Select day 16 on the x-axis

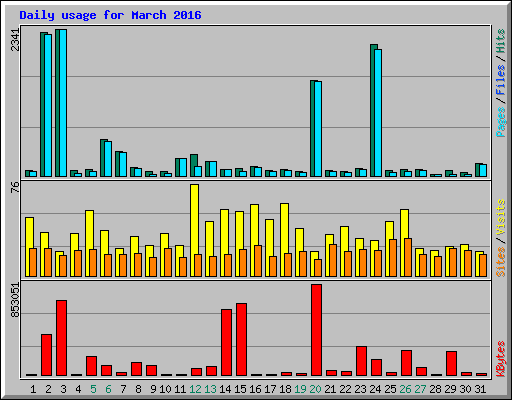click(255, 389)
